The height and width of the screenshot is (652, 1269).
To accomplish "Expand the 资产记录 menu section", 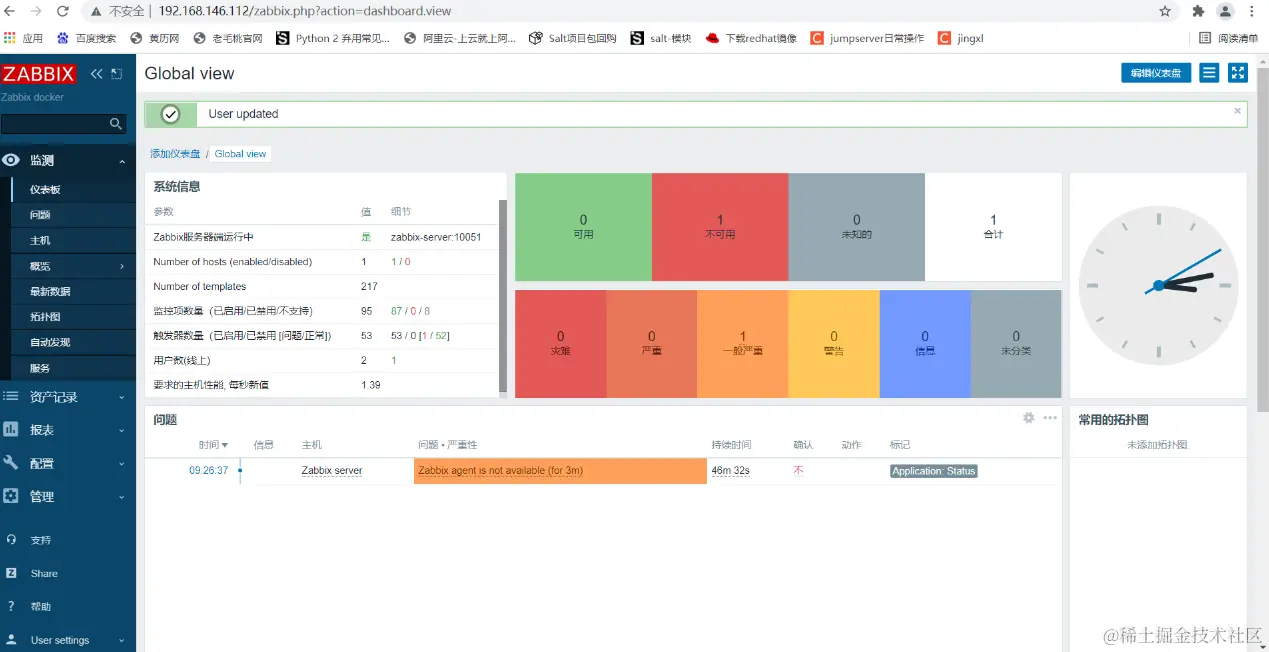I will tap(68, 397).
